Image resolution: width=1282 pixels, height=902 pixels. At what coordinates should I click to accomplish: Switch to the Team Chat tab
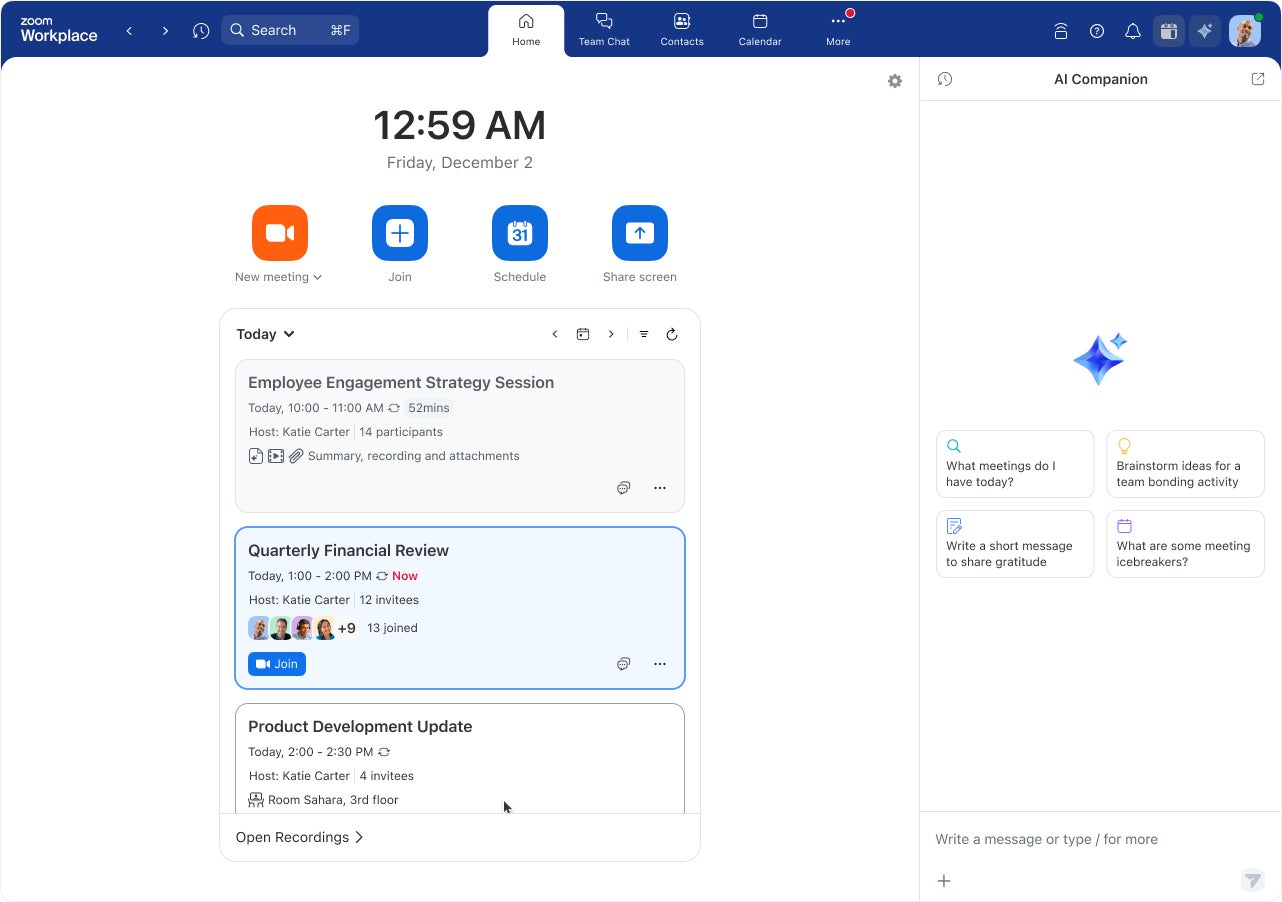(604, 30)
